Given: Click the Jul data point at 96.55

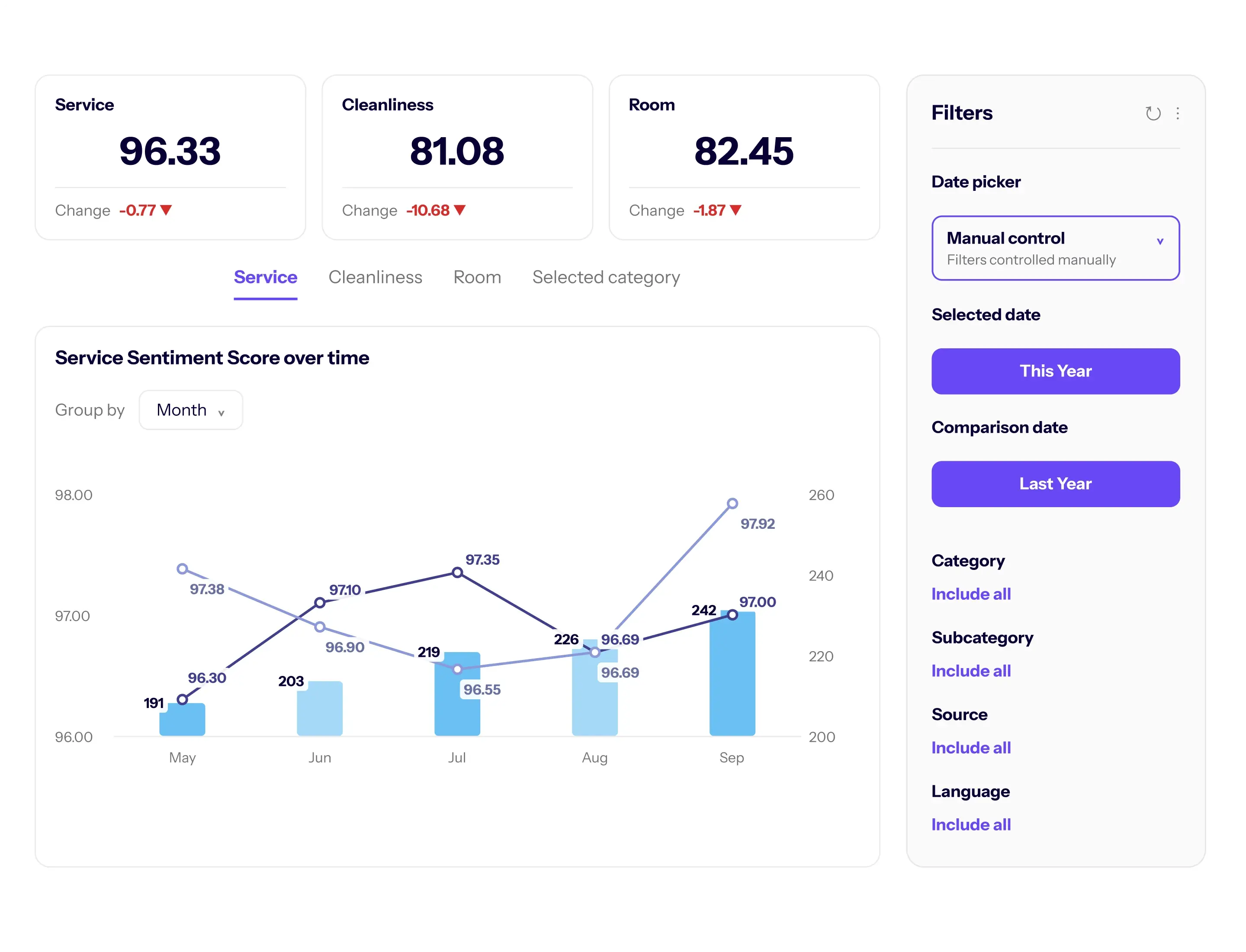Looking at the screenshot, I should [457, 669].
